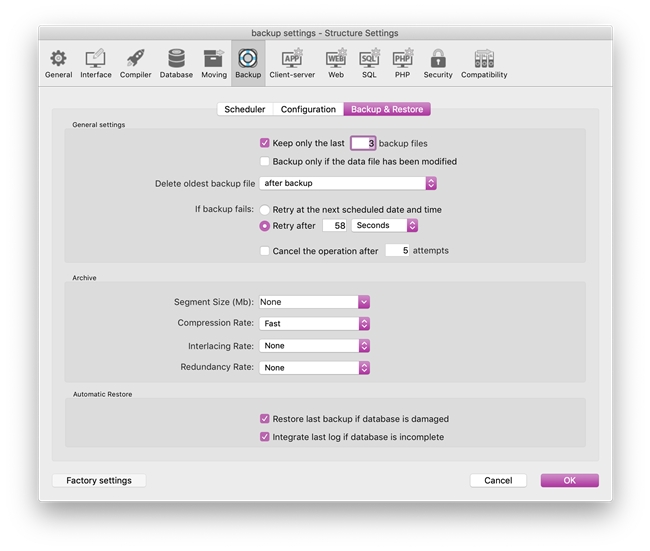Image resolution: width=650 pixels, height=551 pixels.
Task: Open the Compression Rate dropdown
Action: click(x=314, y=324)
